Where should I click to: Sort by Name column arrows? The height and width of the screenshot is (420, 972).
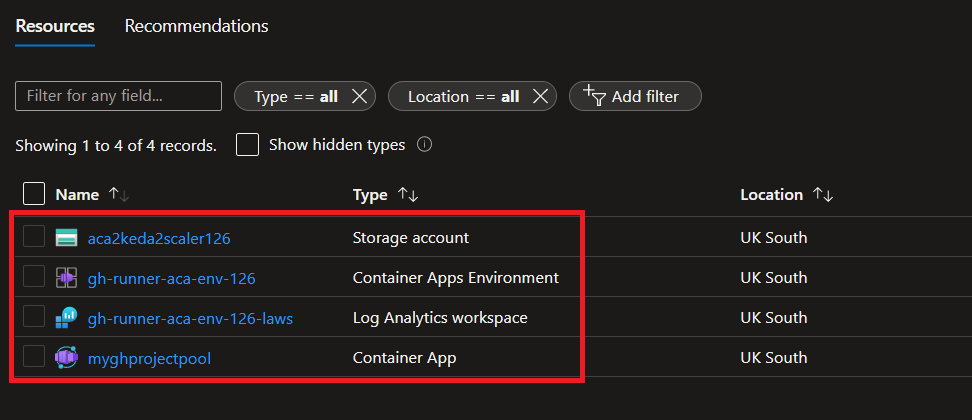pyautogui.click(x=118, y=195)
